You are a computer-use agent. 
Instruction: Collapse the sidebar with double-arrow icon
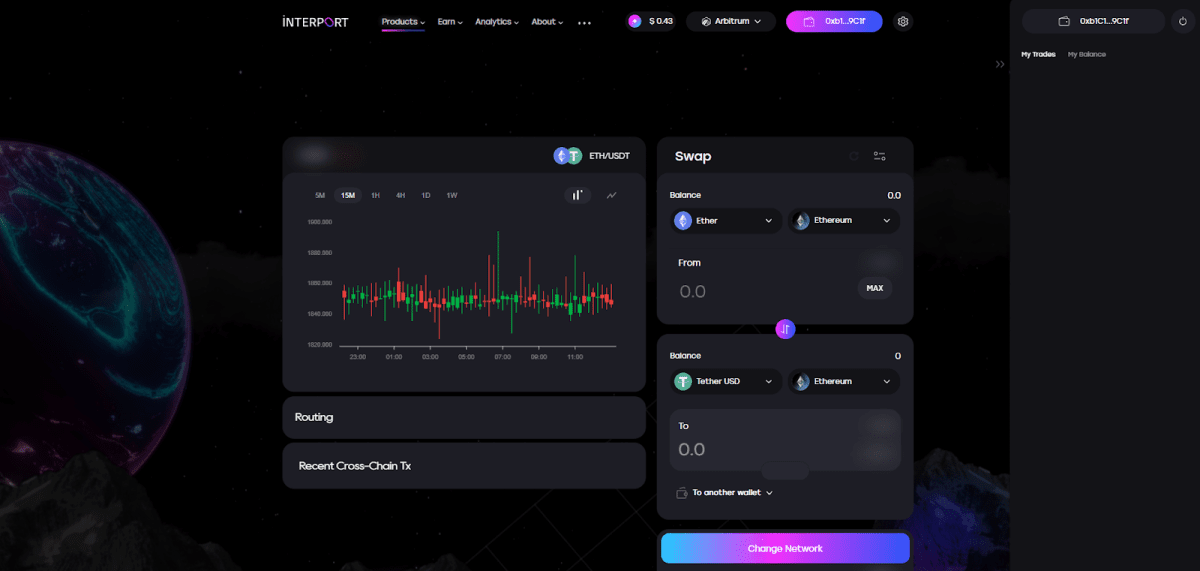[x=999, y=64]
